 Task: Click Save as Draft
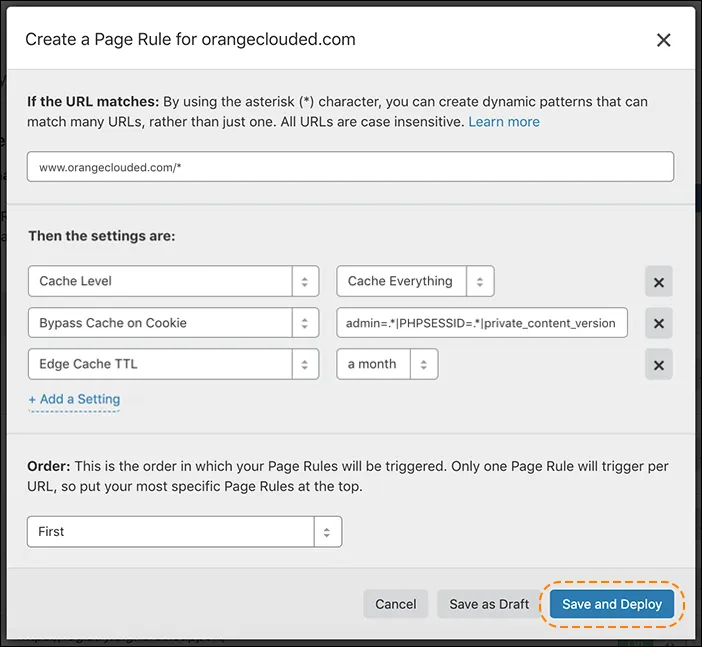[x=489, y=604]
